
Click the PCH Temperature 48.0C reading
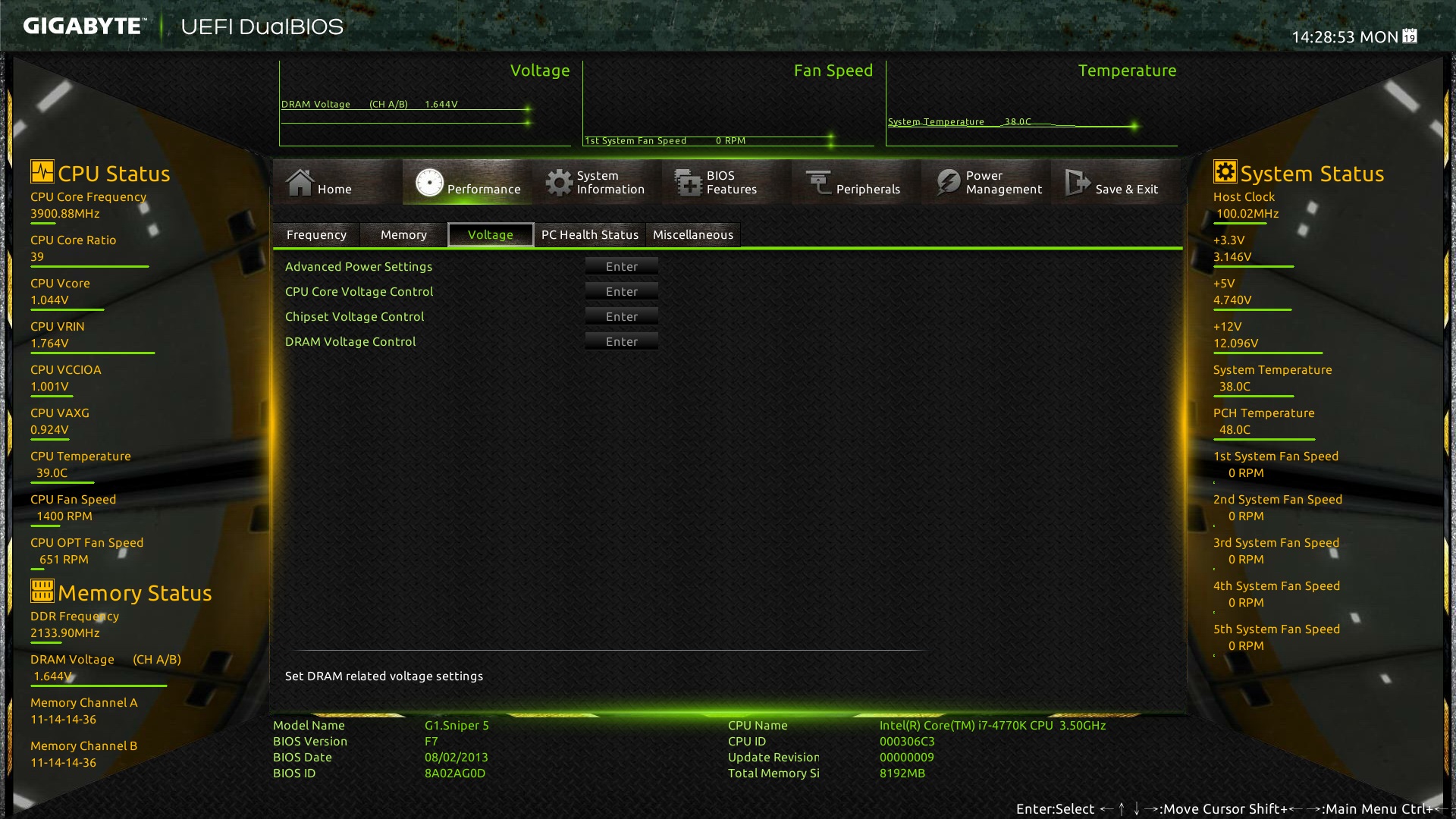coord(1235,430)
